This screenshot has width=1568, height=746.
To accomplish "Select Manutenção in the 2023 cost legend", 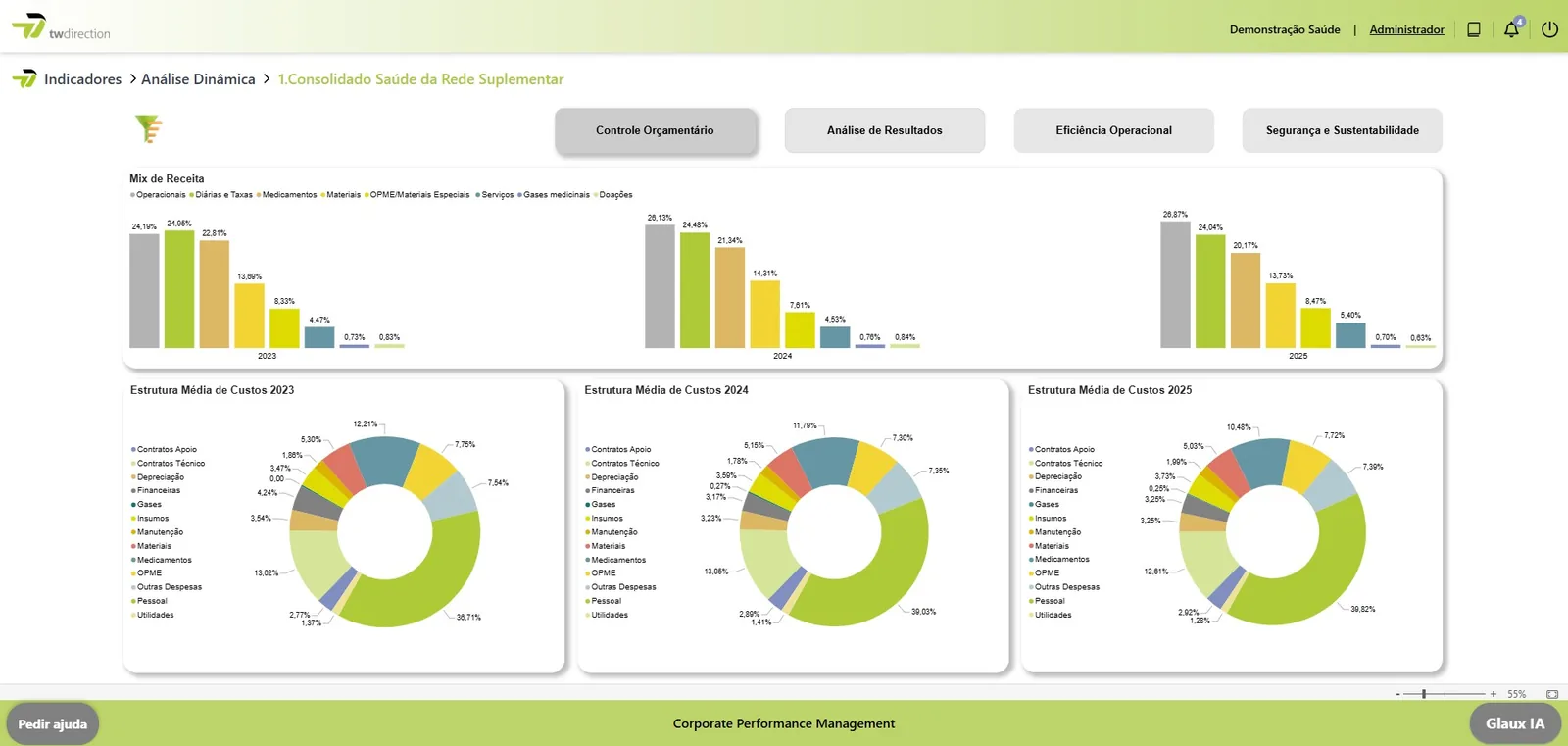I will [x=157, y=532].
